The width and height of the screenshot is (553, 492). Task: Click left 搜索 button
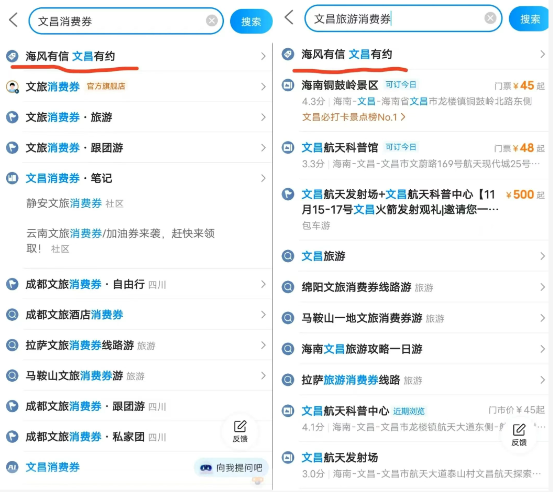click(x=251, y=22)
